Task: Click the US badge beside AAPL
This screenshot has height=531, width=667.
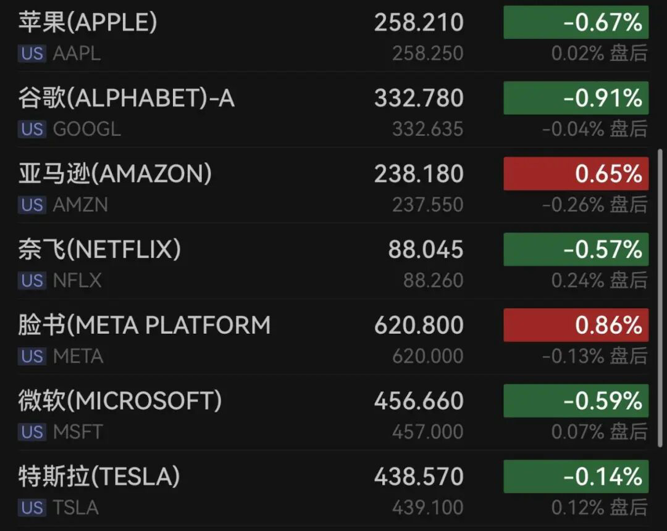Action: click(32, 54)
